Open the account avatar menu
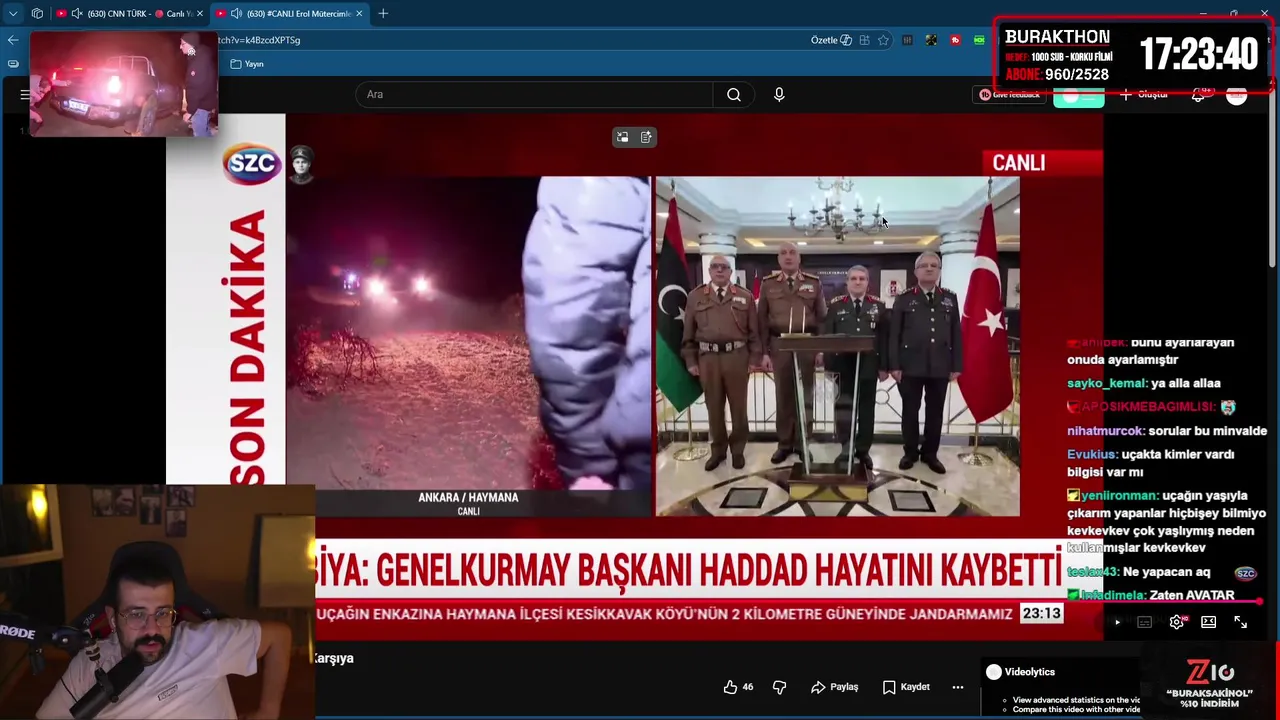This screenshot has height=720, width=1280. (1237, 96)
